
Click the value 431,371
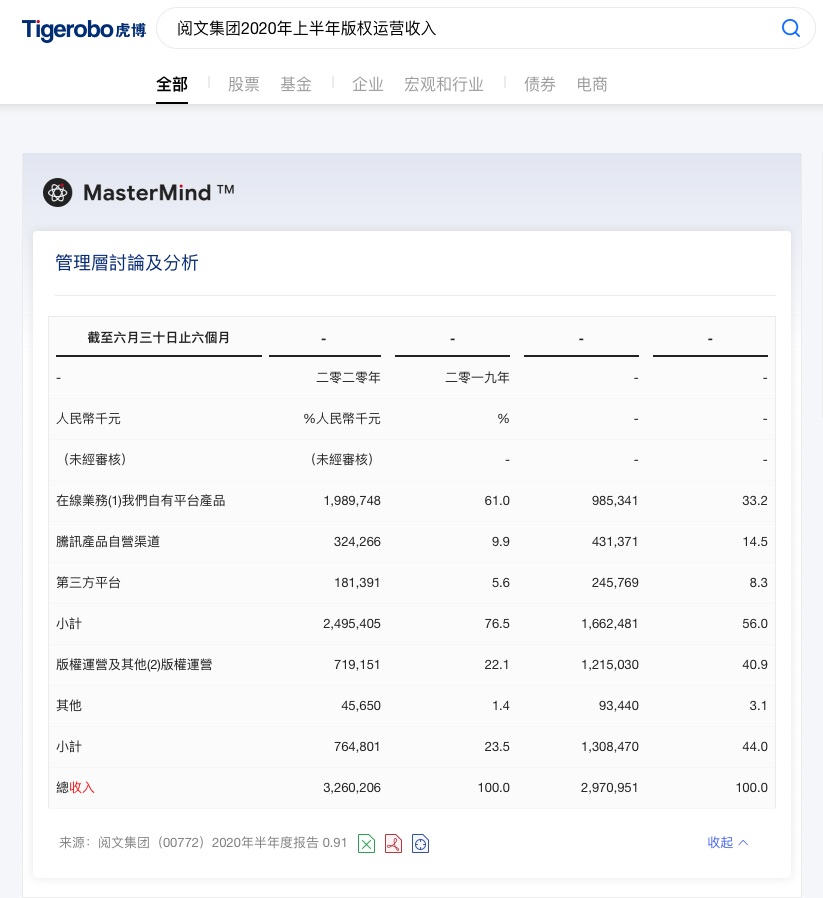coord(615,542)
